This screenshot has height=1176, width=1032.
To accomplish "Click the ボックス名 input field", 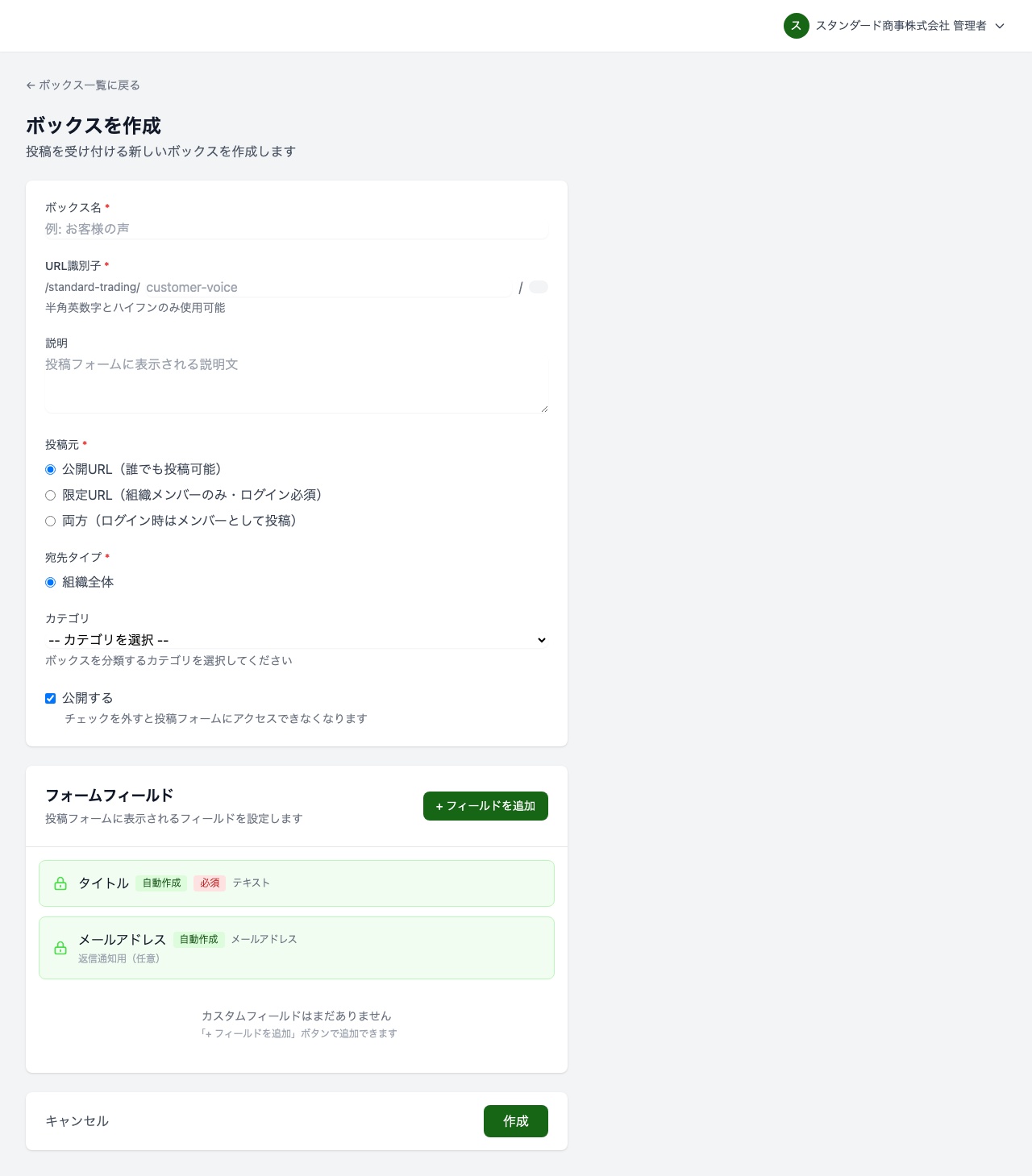I will tap(296, 228).
